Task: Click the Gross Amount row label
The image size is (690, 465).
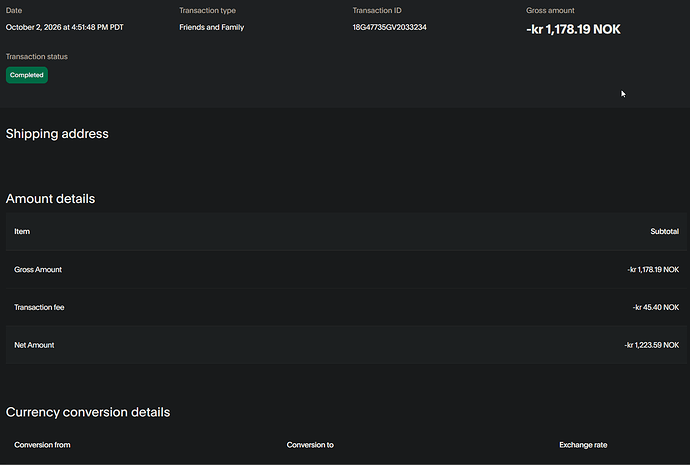Action: coord(38,270)
